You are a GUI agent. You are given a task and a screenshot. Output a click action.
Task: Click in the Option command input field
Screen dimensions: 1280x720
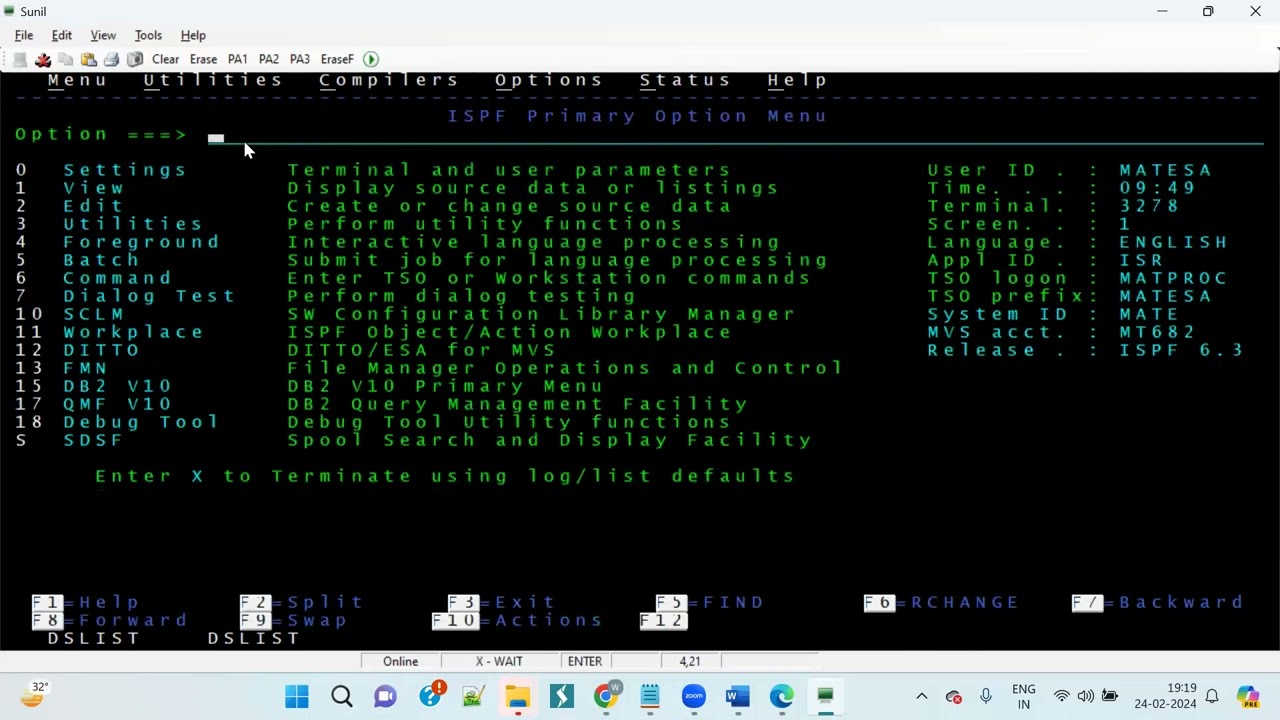pyautogui.click(x=735, y=135)
